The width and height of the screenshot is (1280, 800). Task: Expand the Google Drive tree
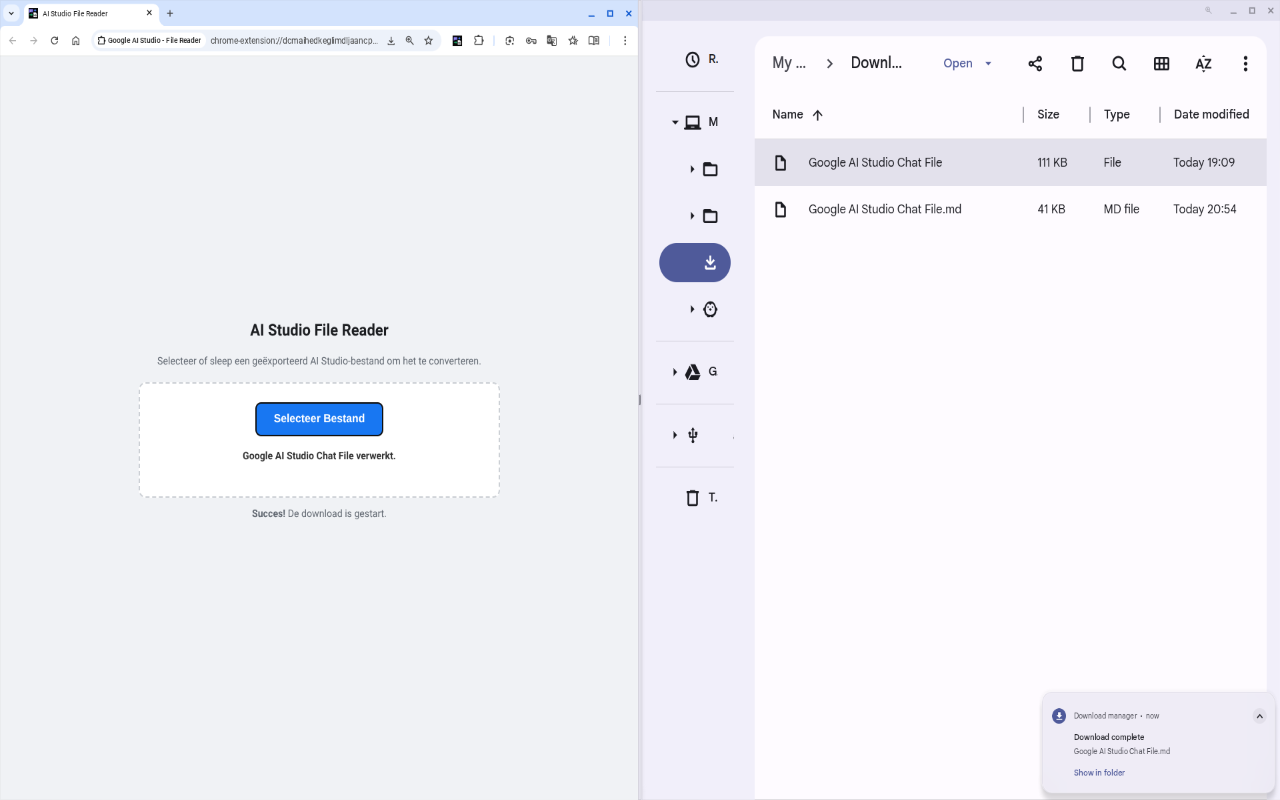[x=675, y=372]
